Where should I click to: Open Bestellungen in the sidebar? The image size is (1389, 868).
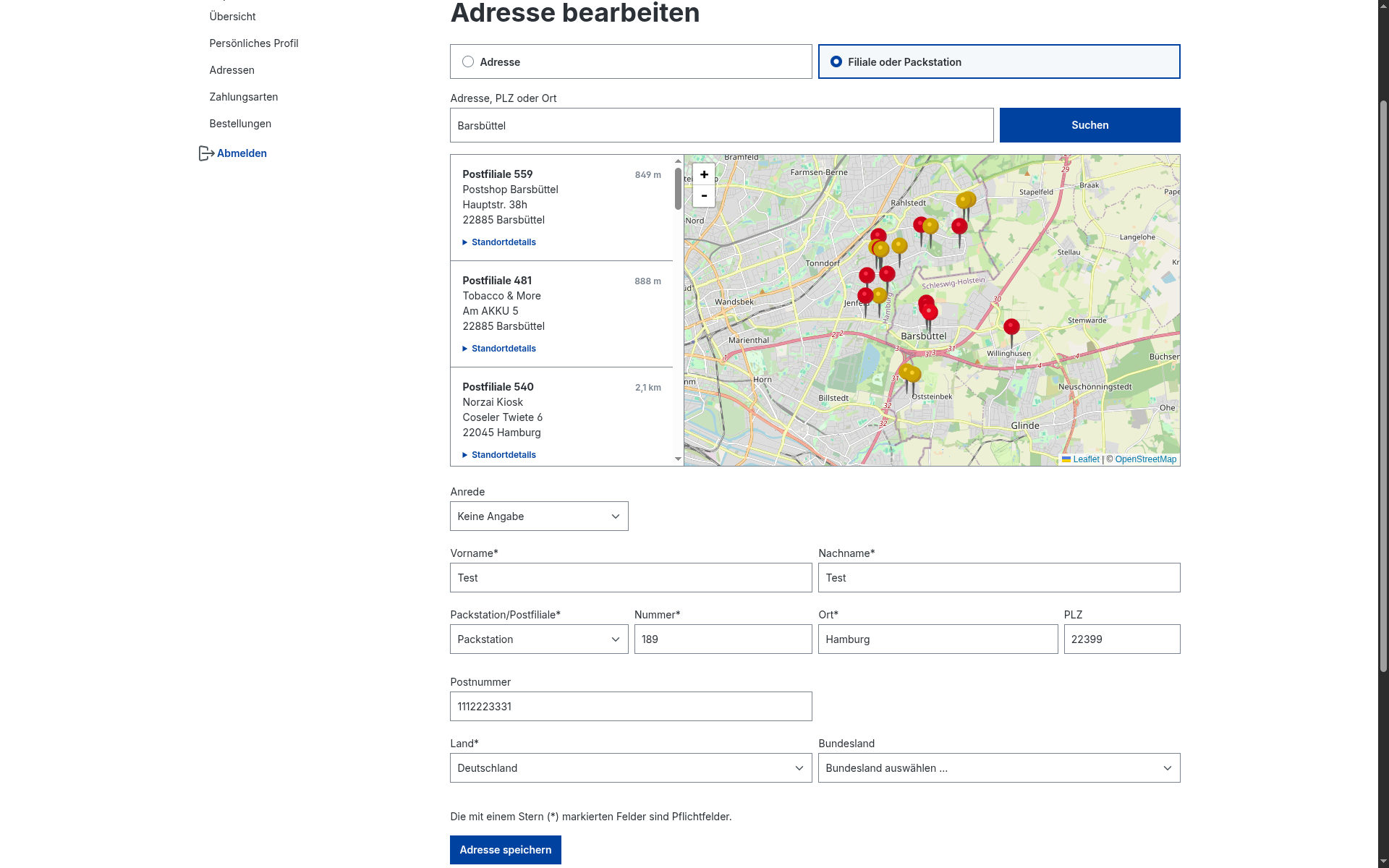240,124
